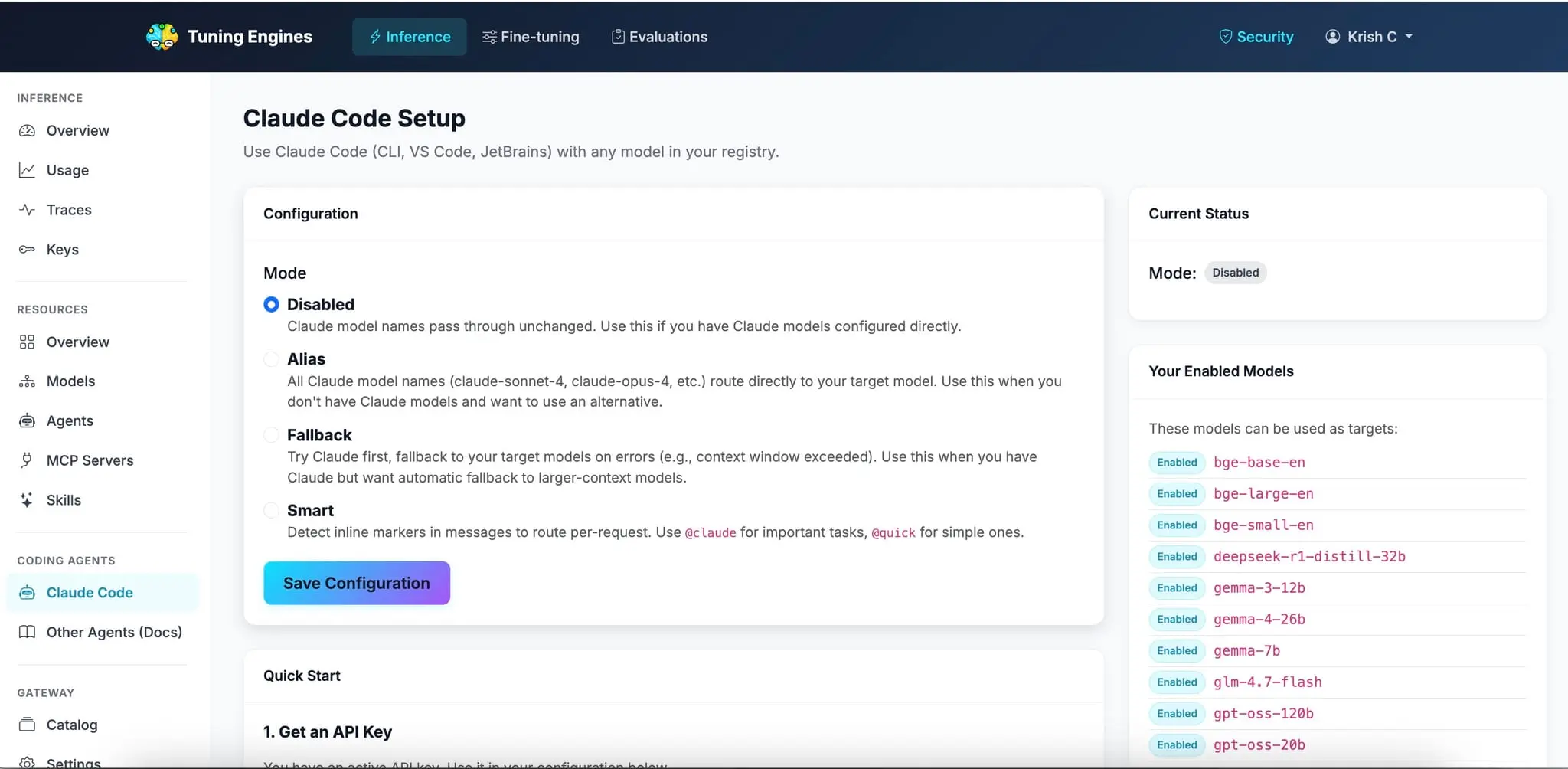Click the Traces pulse icon
Viewport: 1568px width, 769px height.
click(x=27, y=210)
